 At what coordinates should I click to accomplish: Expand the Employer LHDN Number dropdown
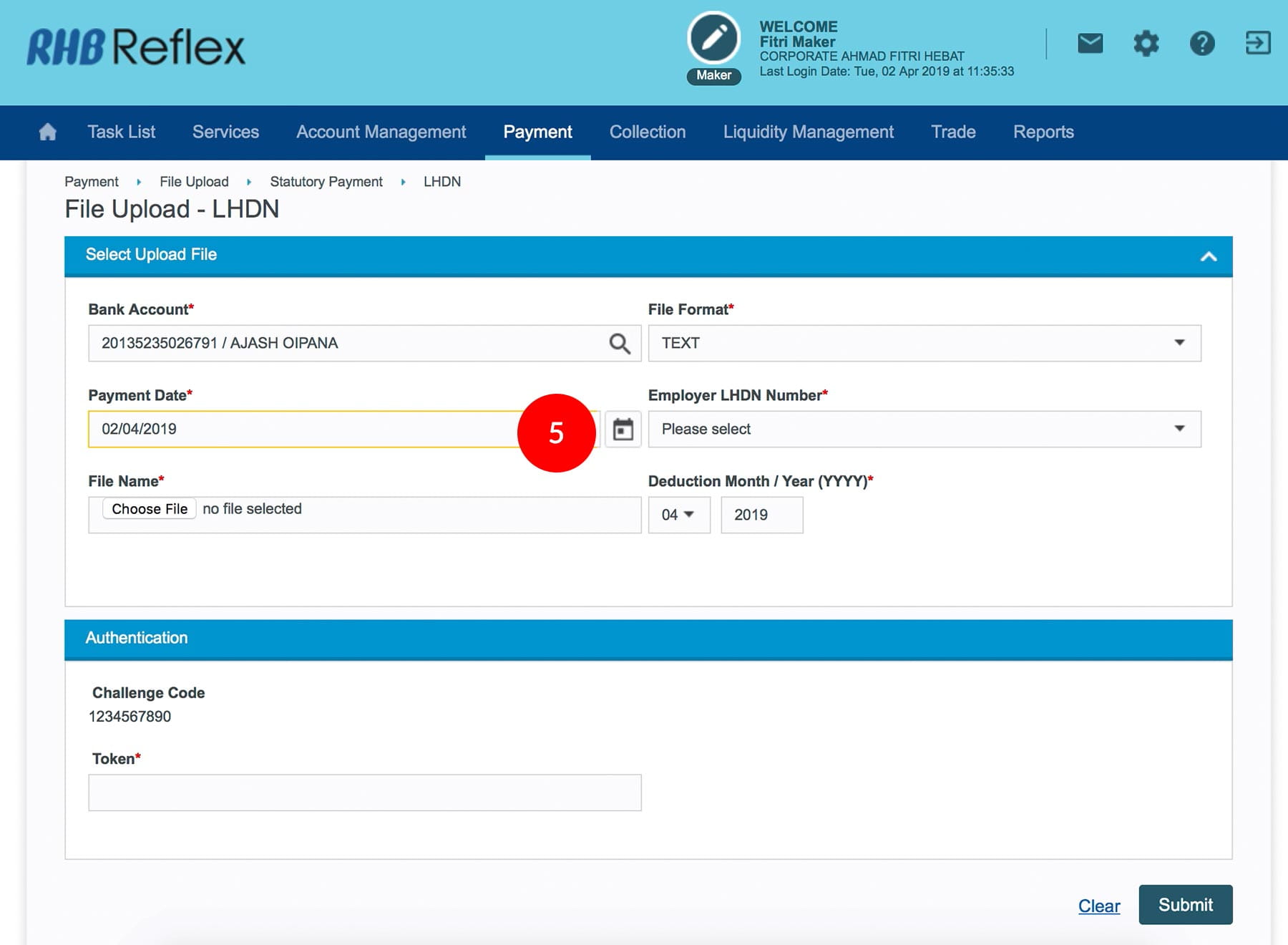coord(924,430)
